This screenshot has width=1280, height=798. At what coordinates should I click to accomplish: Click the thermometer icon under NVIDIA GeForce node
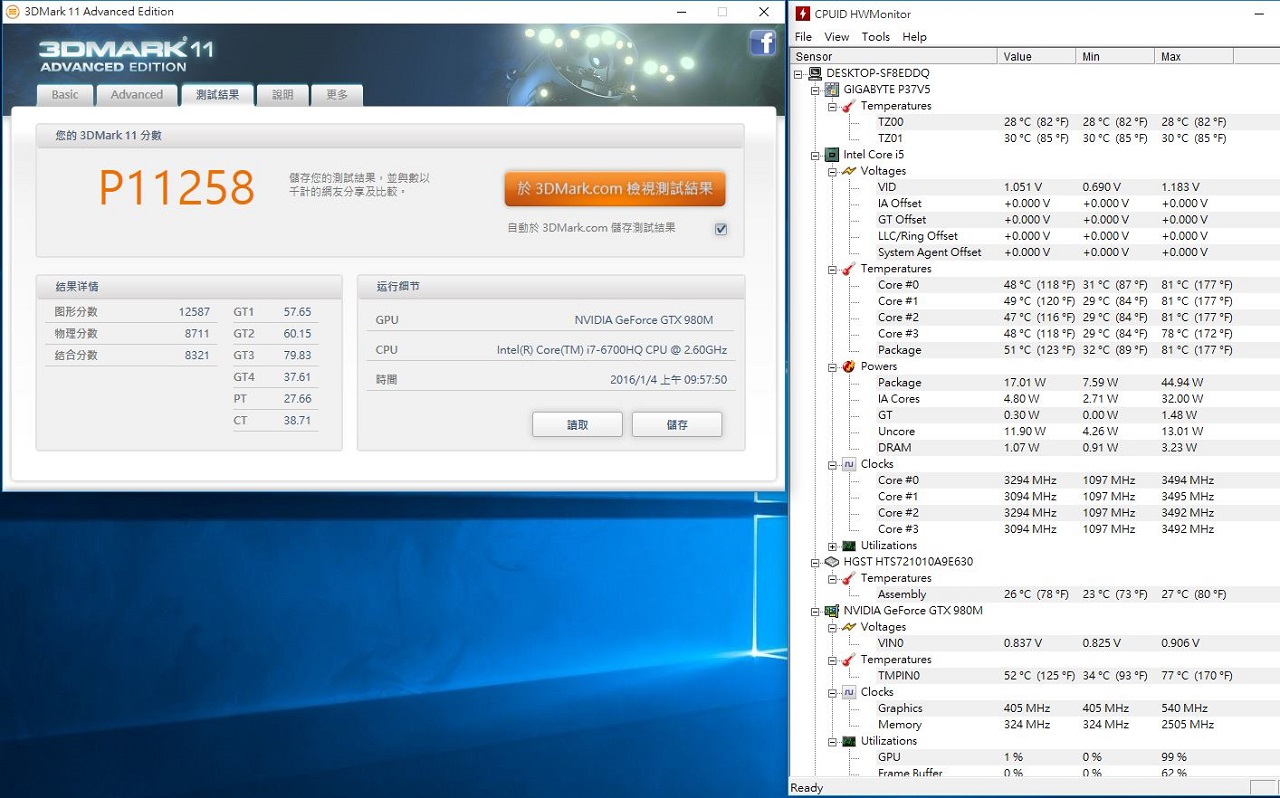tap(848, 660)
